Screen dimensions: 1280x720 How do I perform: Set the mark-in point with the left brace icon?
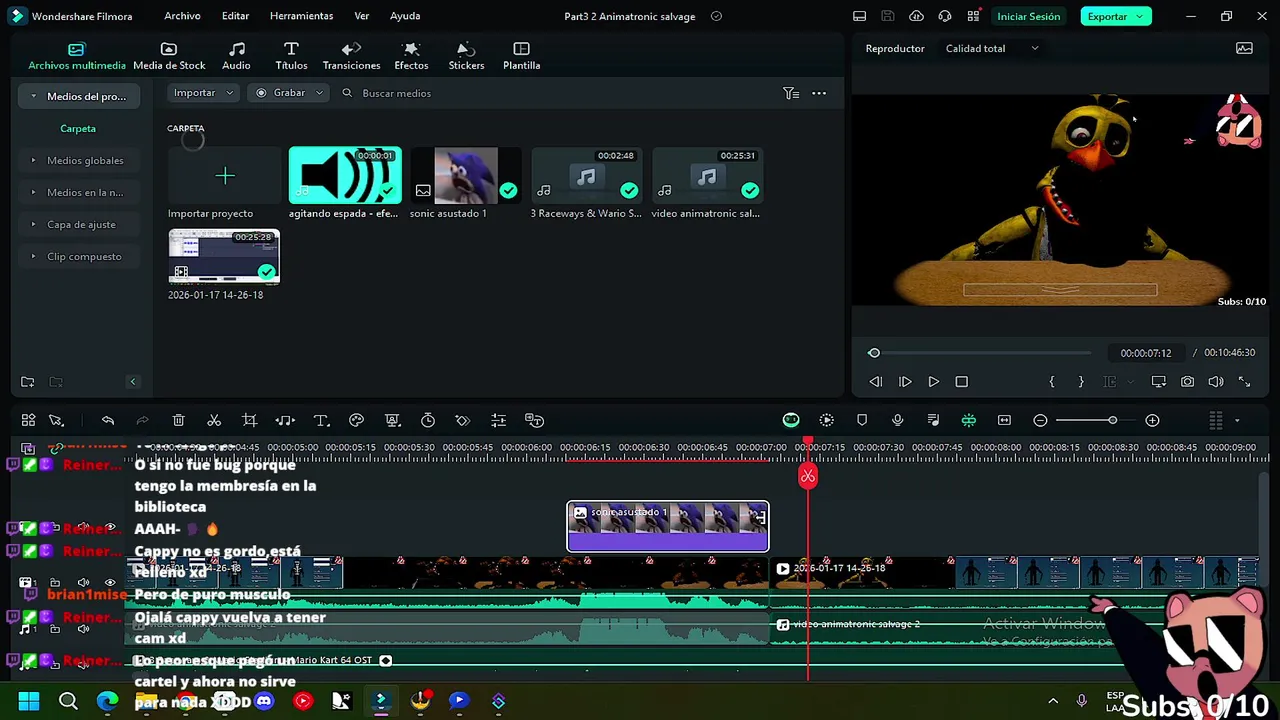[1051, 382]
